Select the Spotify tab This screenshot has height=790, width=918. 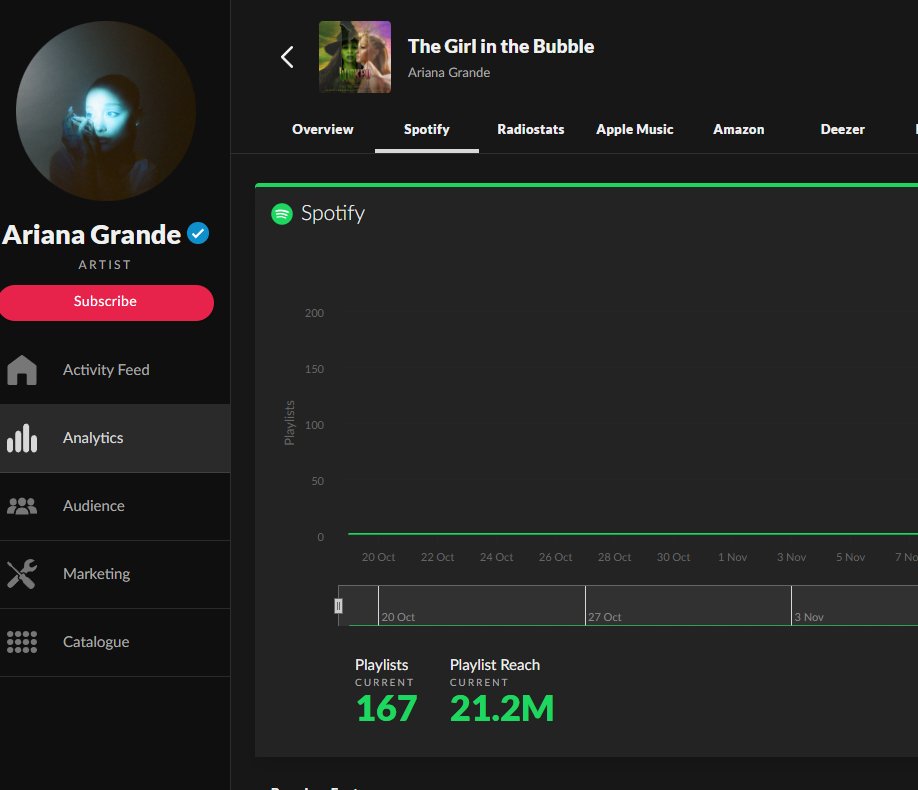pos(427,129)
